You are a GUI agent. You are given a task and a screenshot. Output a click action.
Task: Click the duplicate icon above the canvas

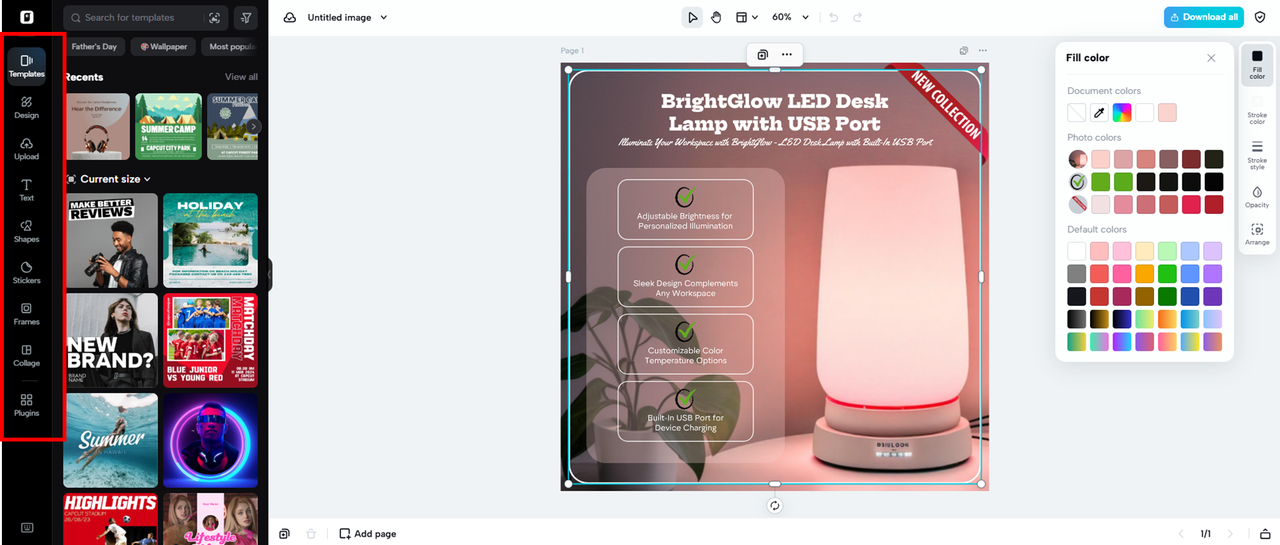(x=762, y=54)
